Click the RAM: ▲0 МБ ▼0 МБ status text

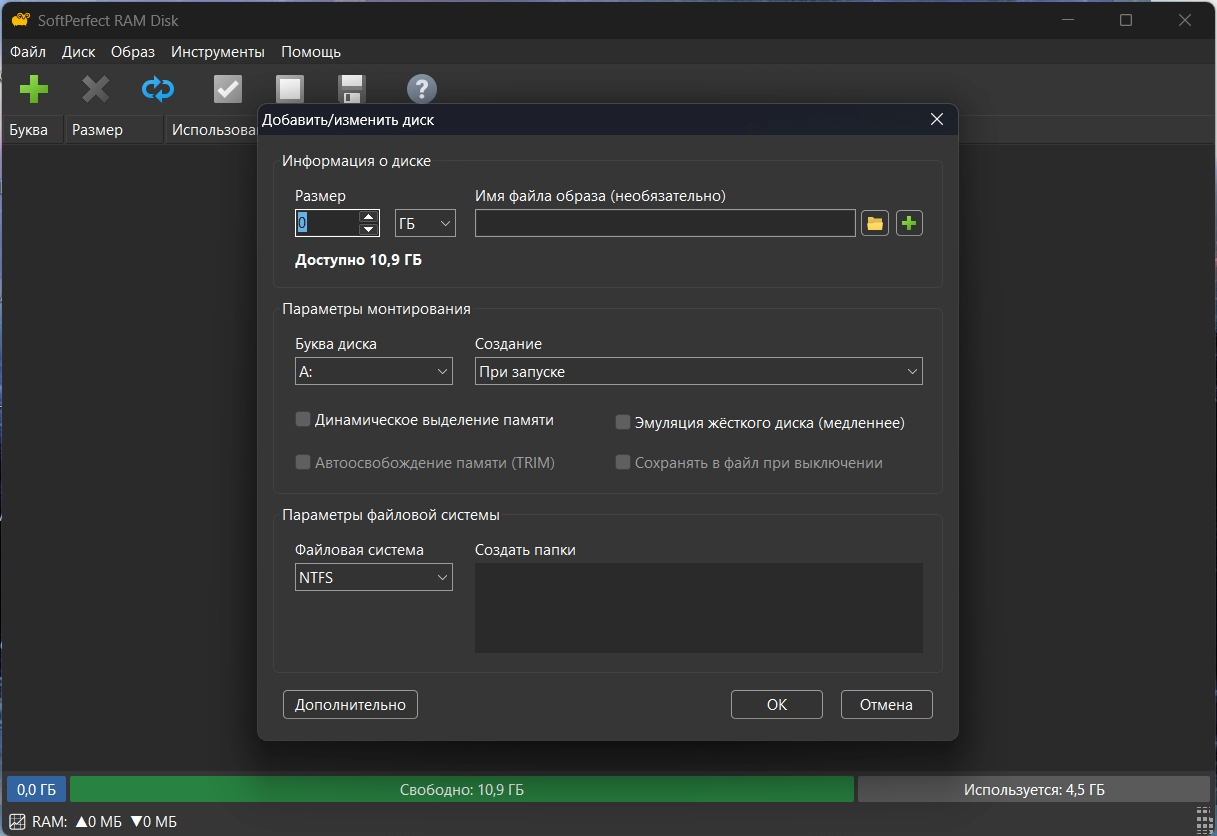[104, 822]
